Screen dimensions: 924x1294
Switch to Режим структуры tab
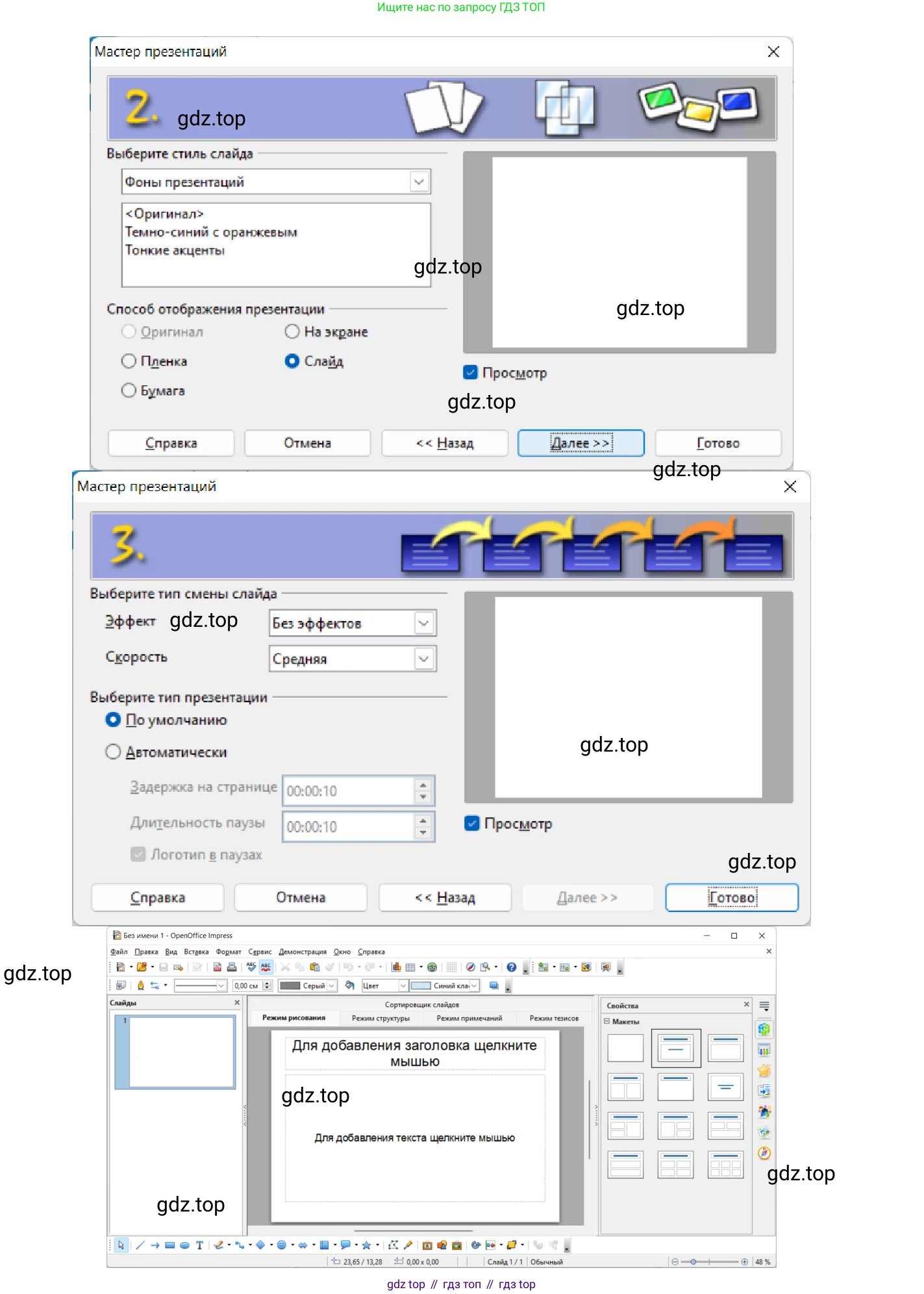point(381,1018)
